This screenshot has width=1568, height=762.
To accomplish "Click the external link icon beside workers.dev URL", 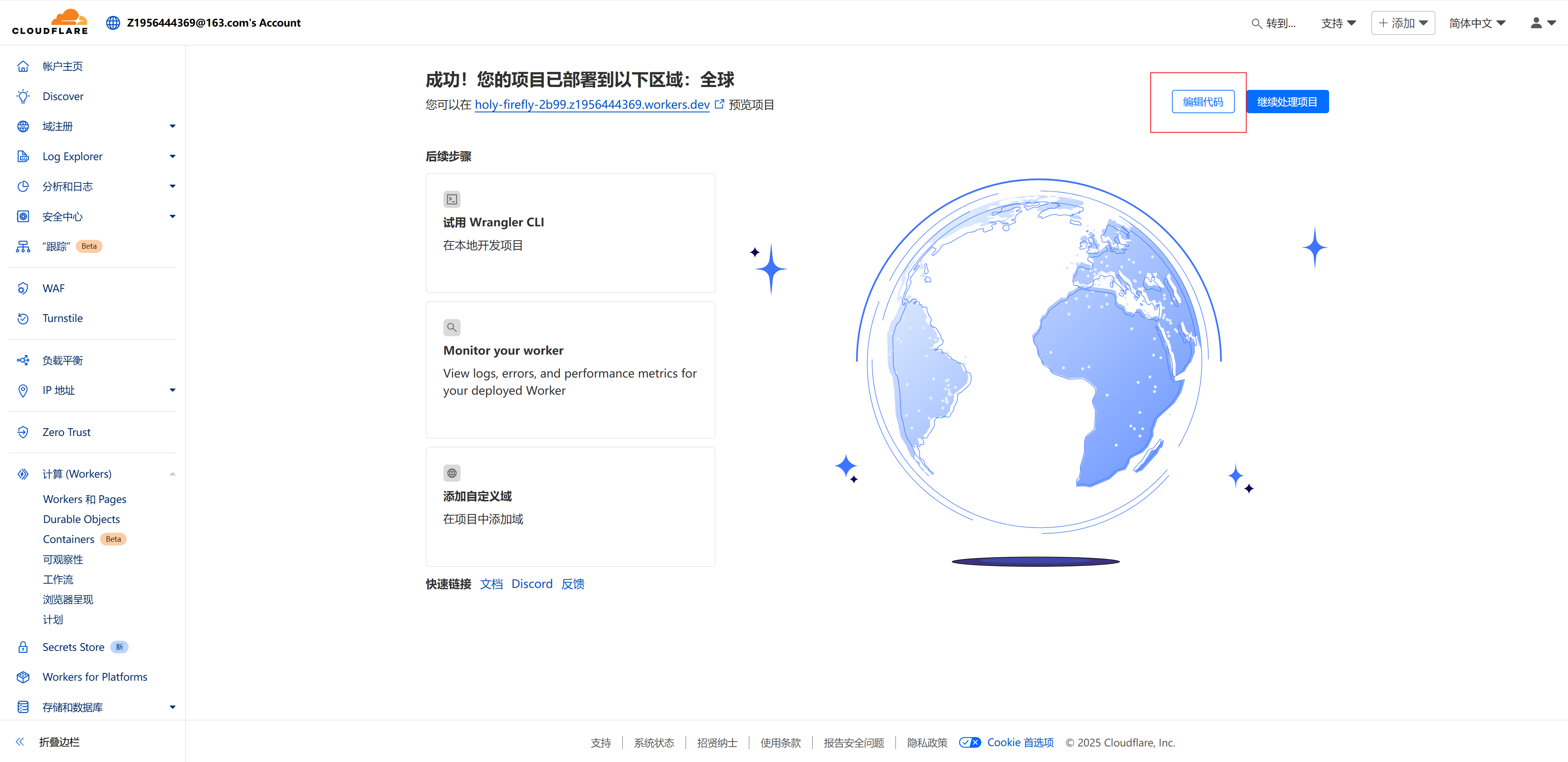I will tap(719, 104).
